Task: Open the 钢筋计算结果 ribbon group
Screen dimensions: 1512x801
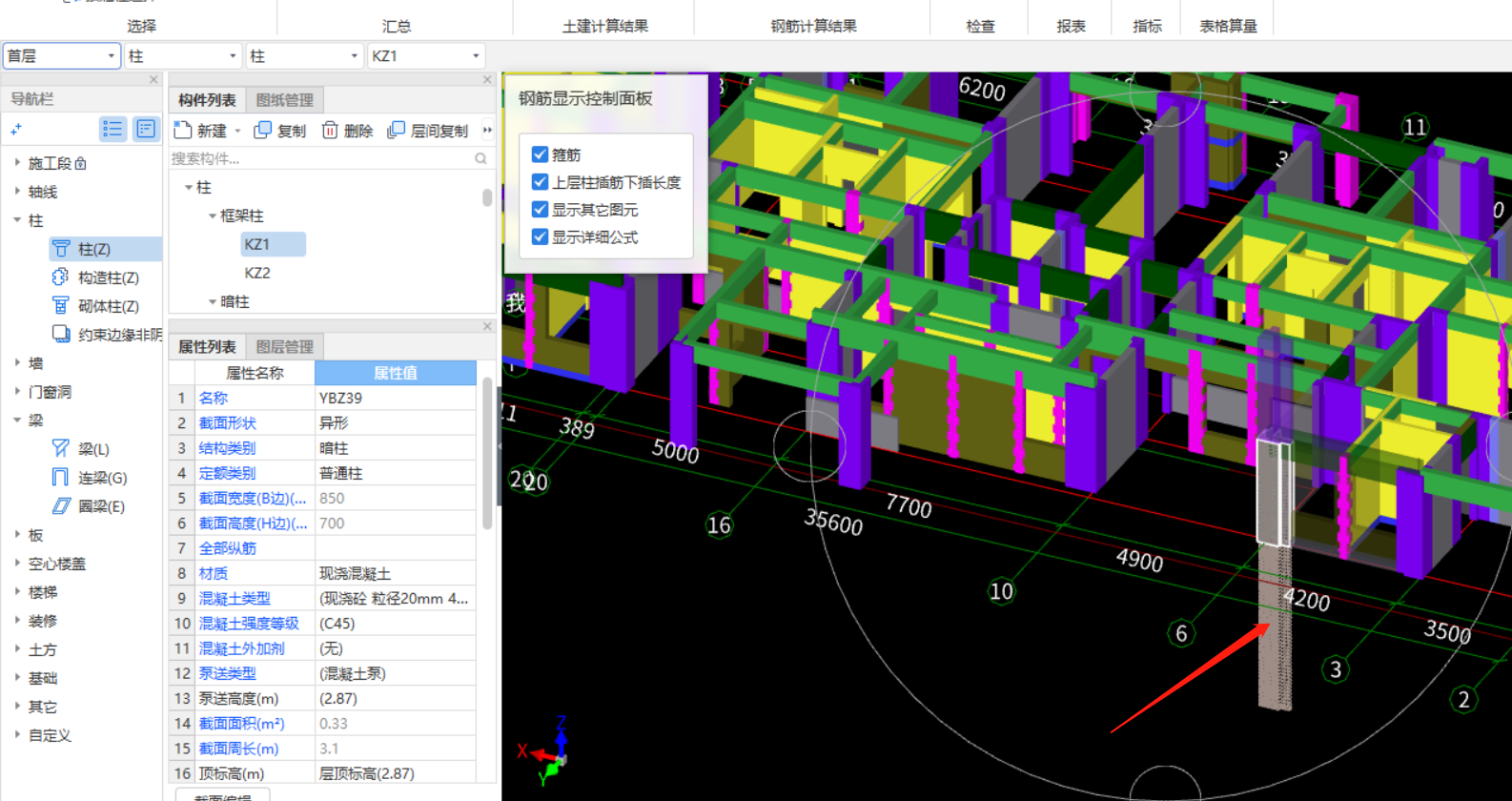Action: pyautogui.click(x=813, y=26)
